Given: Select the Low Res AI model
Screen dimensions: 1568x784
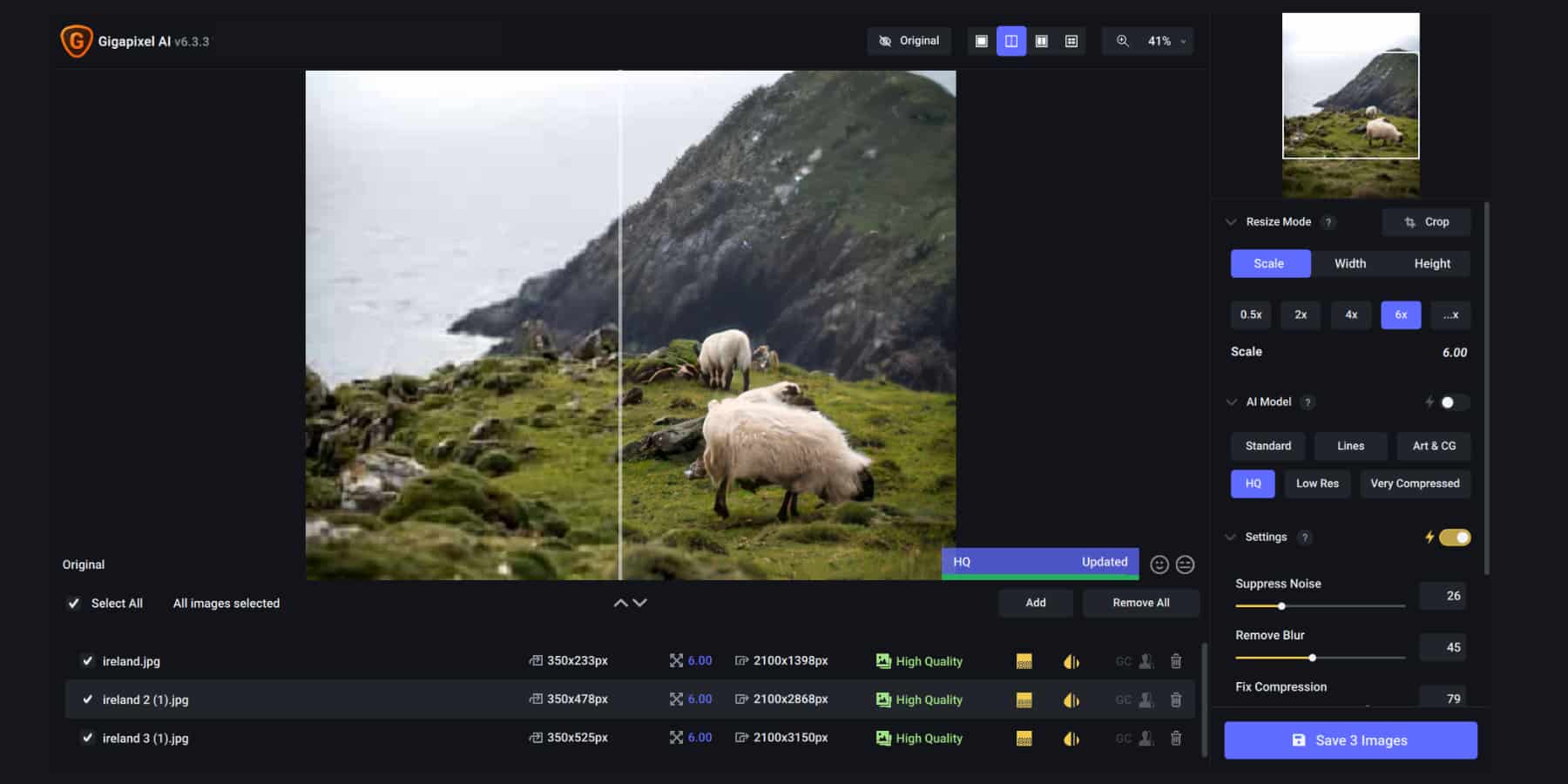Looking at the screenshot, I should tap(1317, 483).
